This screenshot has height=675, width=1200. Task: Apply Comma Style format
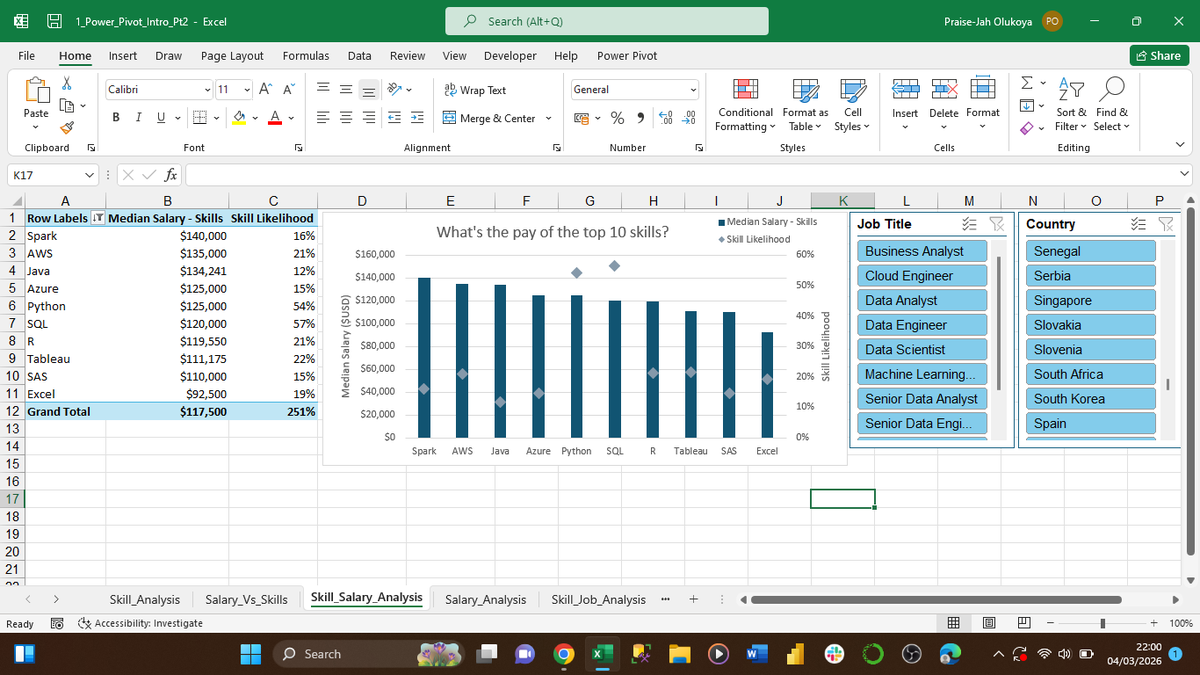(641, 119)
